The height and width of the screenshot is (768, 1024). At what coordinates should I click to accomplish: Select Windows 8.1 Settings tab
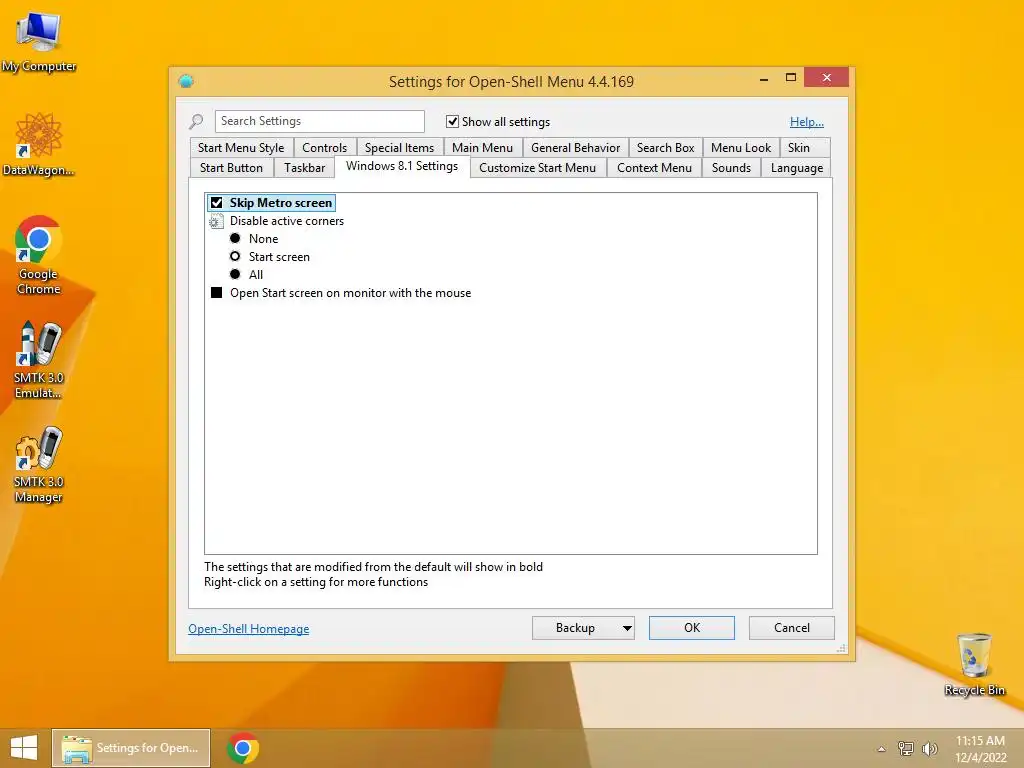click(x=402, y=167)
